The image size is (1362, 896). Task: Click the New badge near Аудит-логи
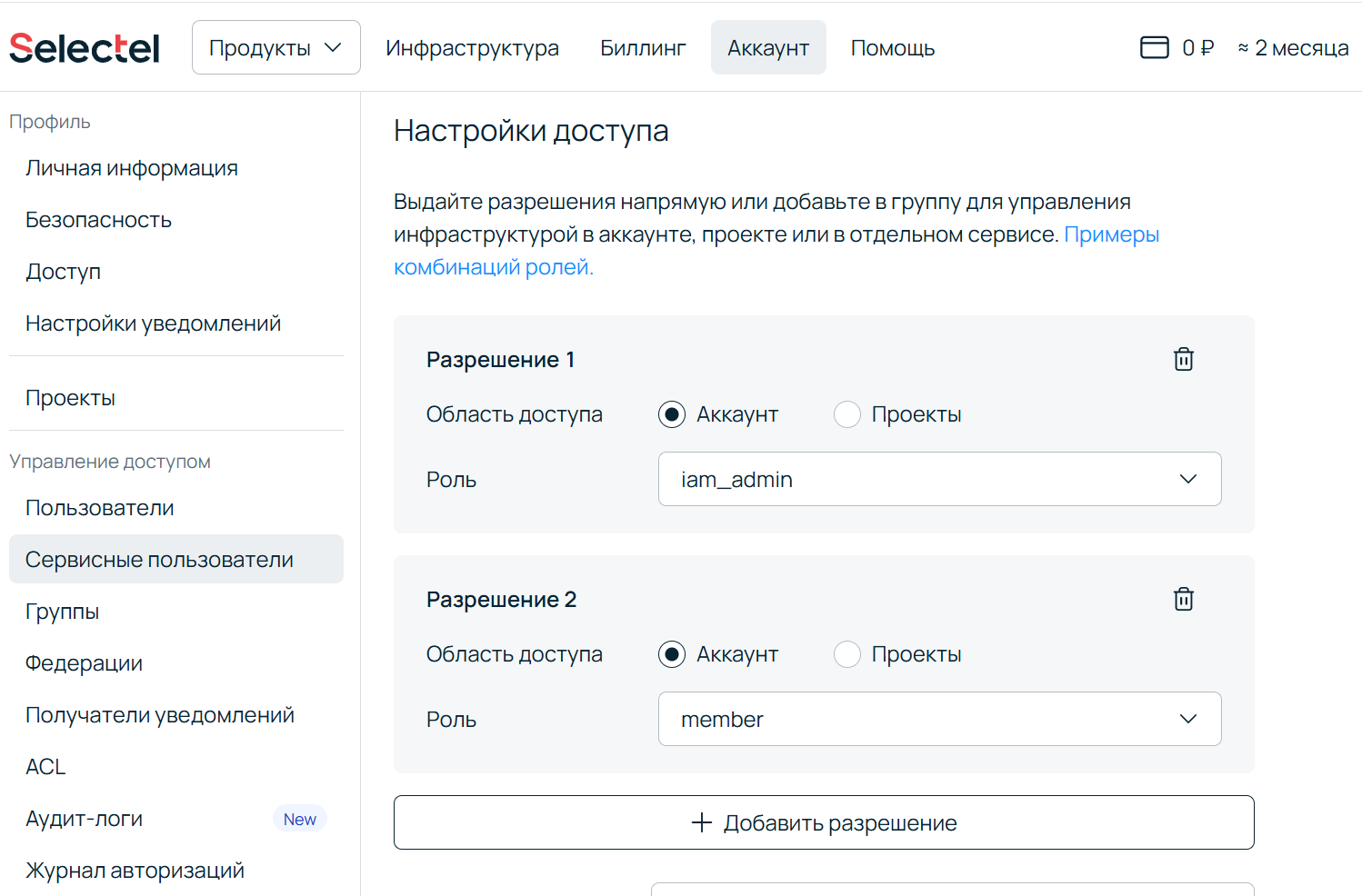pyautogui.click(x=300, y=818)
